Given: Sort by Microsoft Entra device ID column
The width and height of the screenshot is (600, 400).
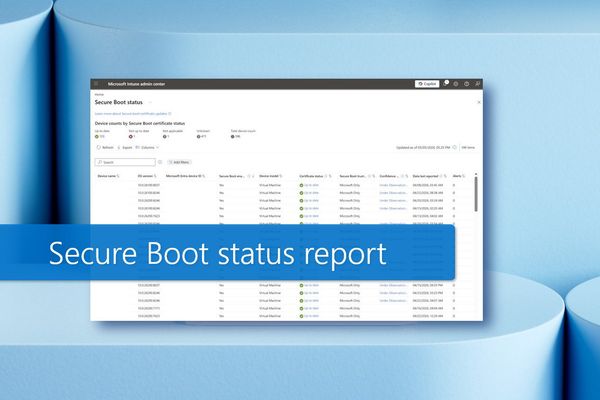Looking at the screenshot, I should (186, 176).
